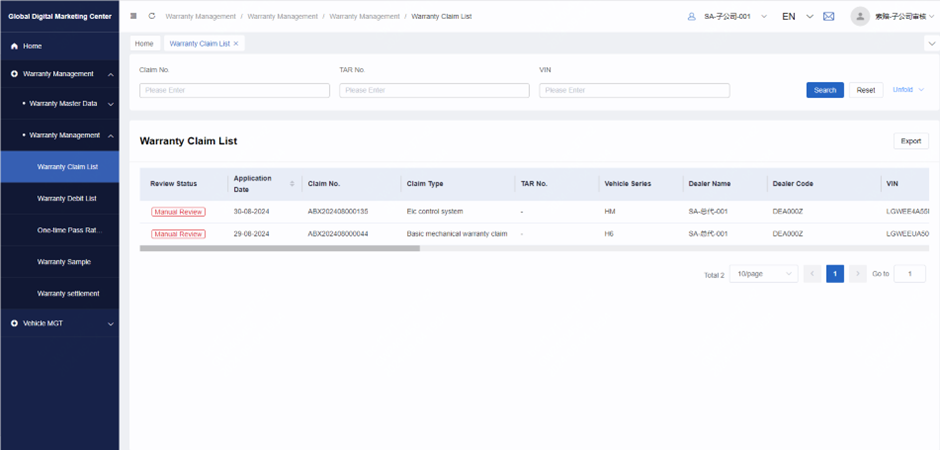Click the Export button
Screen dimensions: 940x450
click(911, 141)
